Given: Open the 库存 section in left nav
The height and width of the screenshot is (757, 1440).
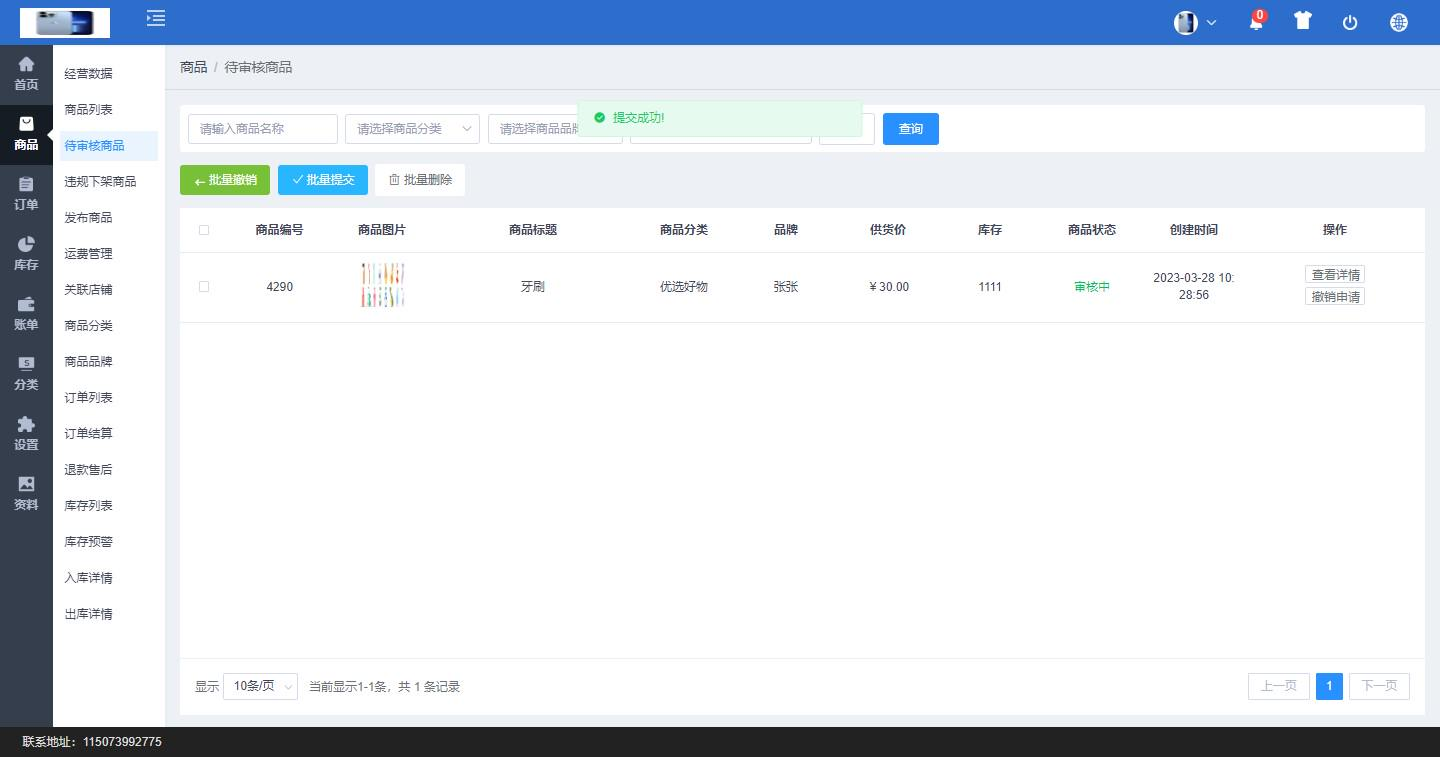Looking at the screenshot, I should click(26, 254).
